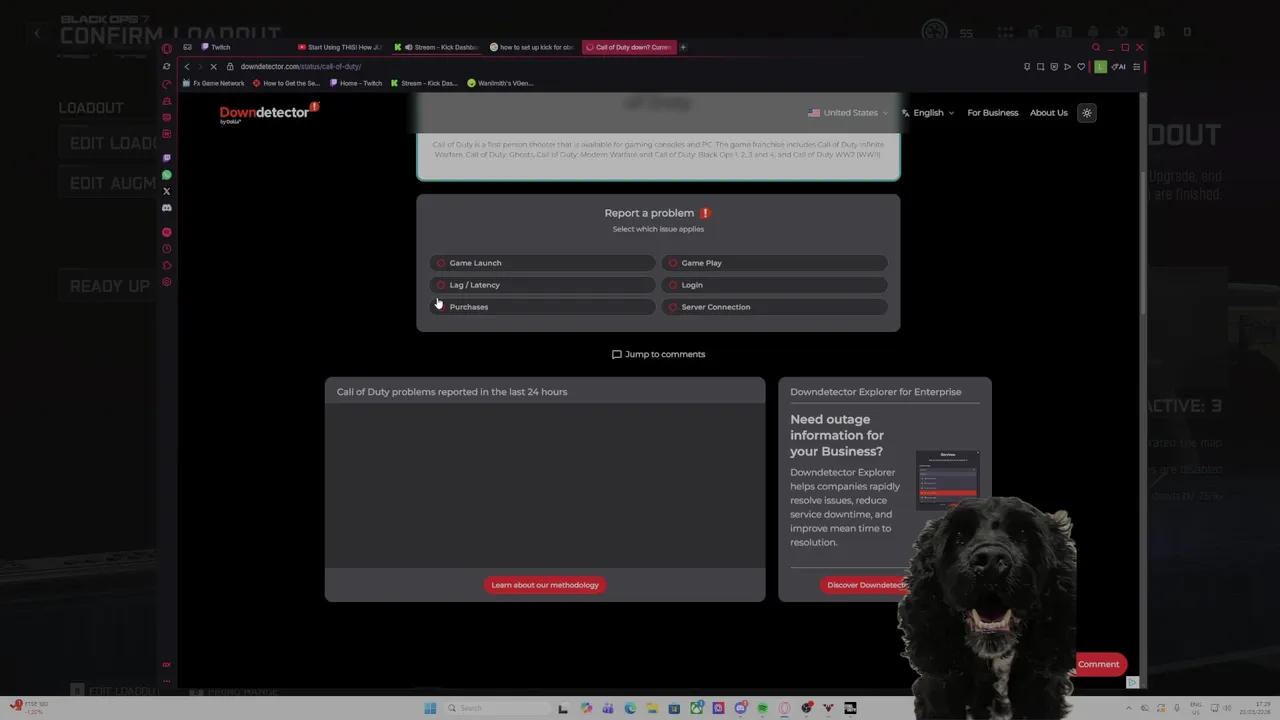Open the Easy Setup sliders icon
This screenshot has width=1280, height=720.
pos(1137,67)
